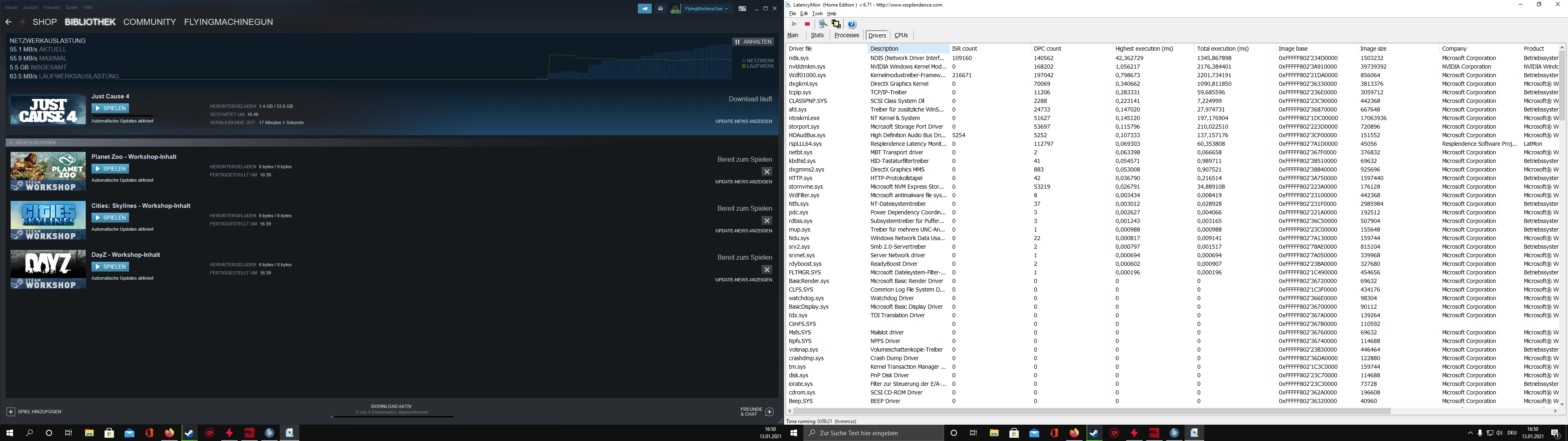Open LatencyMon's Help menu
The image size is (1568, 441).
832,13
